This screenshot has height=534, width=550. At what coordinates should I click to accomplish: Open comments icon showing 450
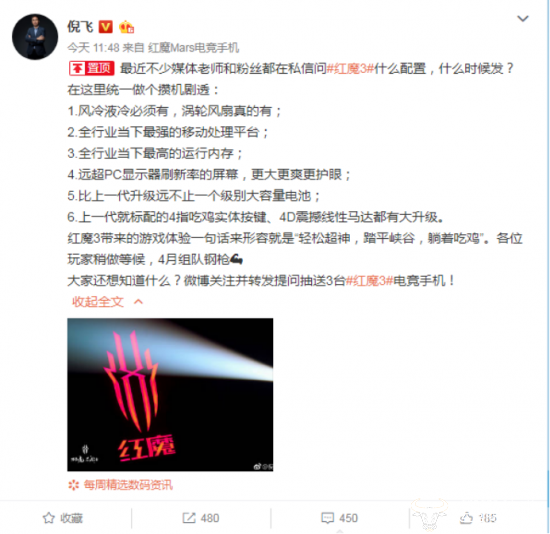(328, 518)
